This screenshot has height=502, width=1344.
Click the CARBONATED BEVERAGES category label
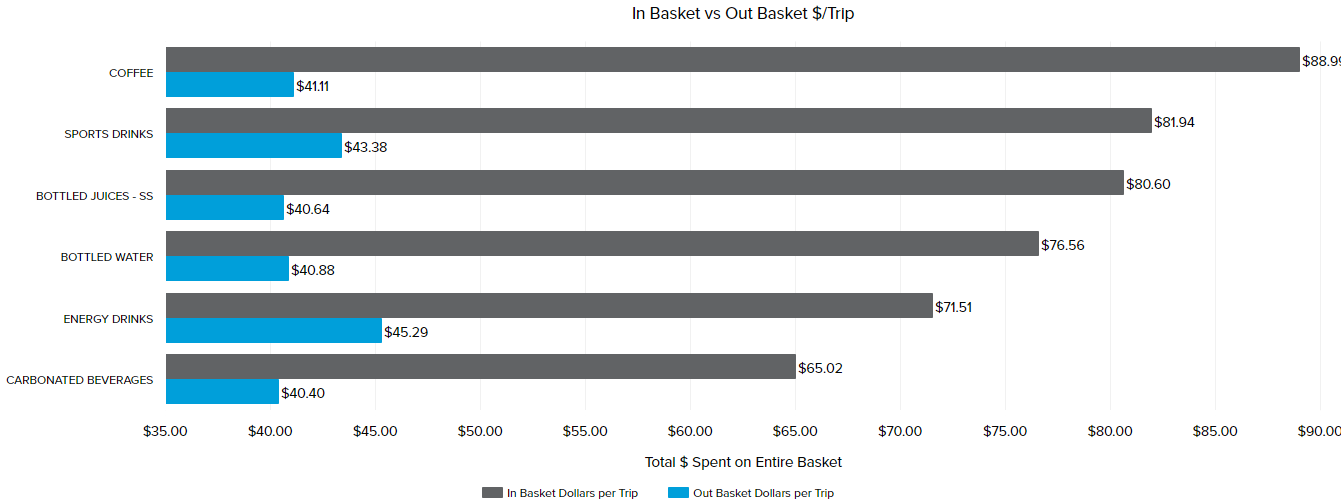tap(80, 380)
